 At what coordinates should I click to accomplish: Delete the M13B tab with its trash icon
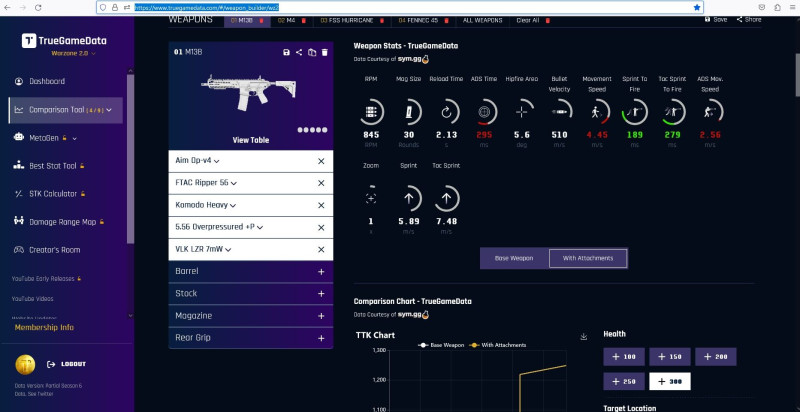click(x=262, y=20)
